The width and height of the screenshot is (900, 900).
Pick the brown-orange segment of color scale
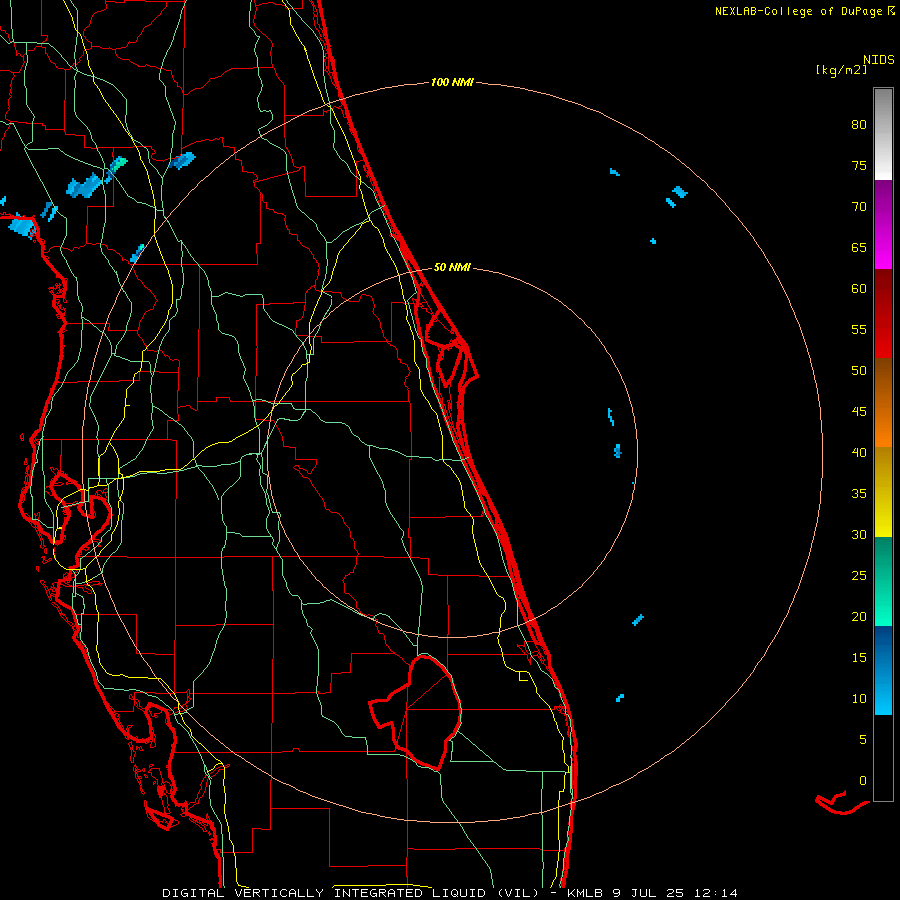coord(883,402)
